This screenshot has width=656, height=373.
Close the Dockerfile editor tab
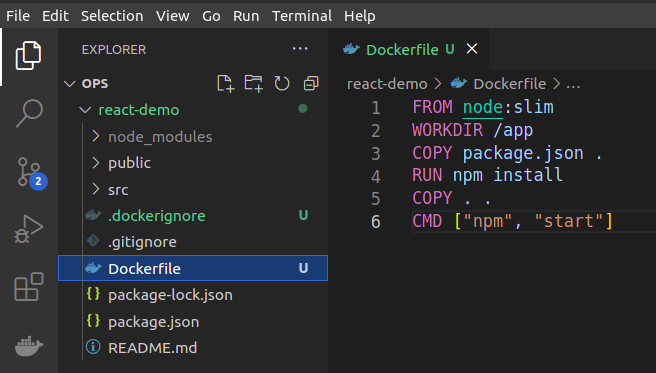[472, 49]
